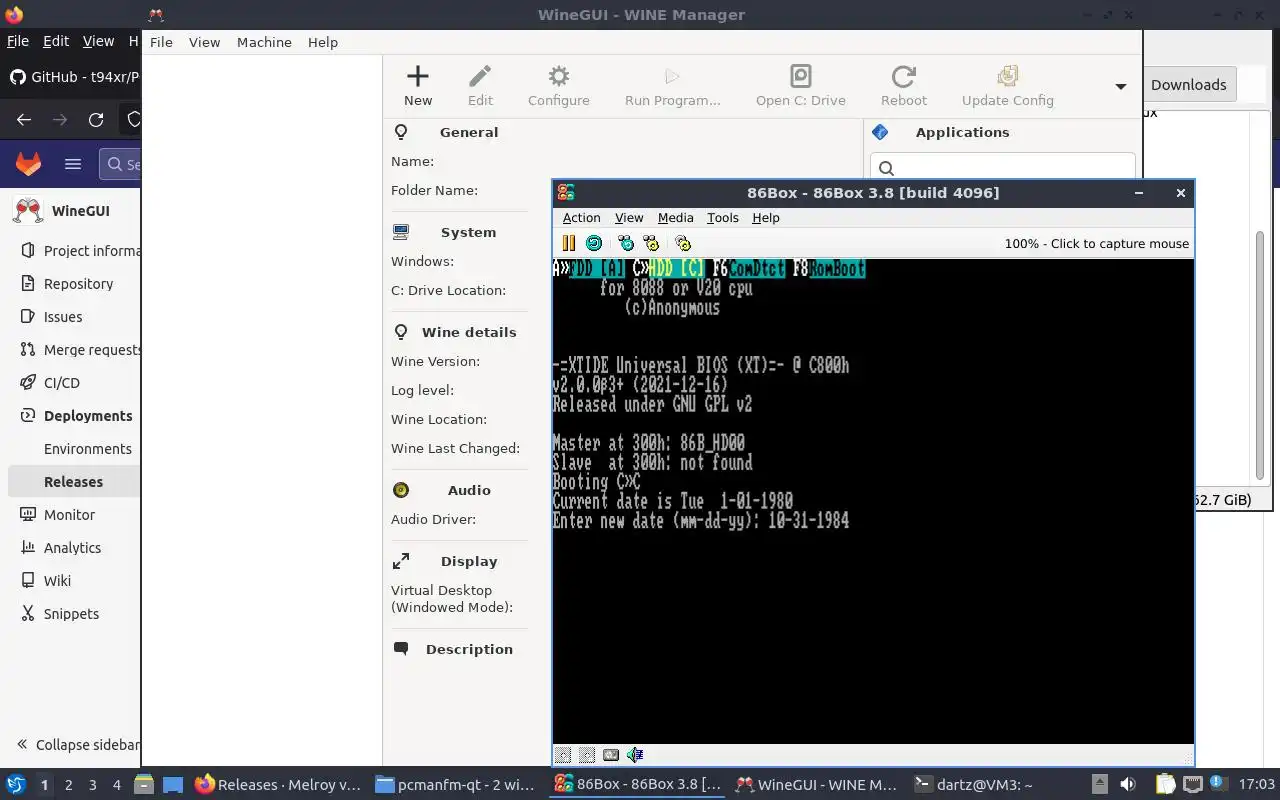
Task: Click the Description speech bubble icon
Action: [x=401, y=649]
